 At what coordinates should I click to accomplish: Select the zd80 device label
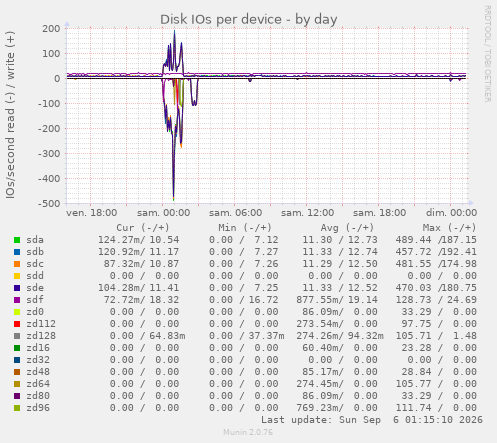click(38, 396)
